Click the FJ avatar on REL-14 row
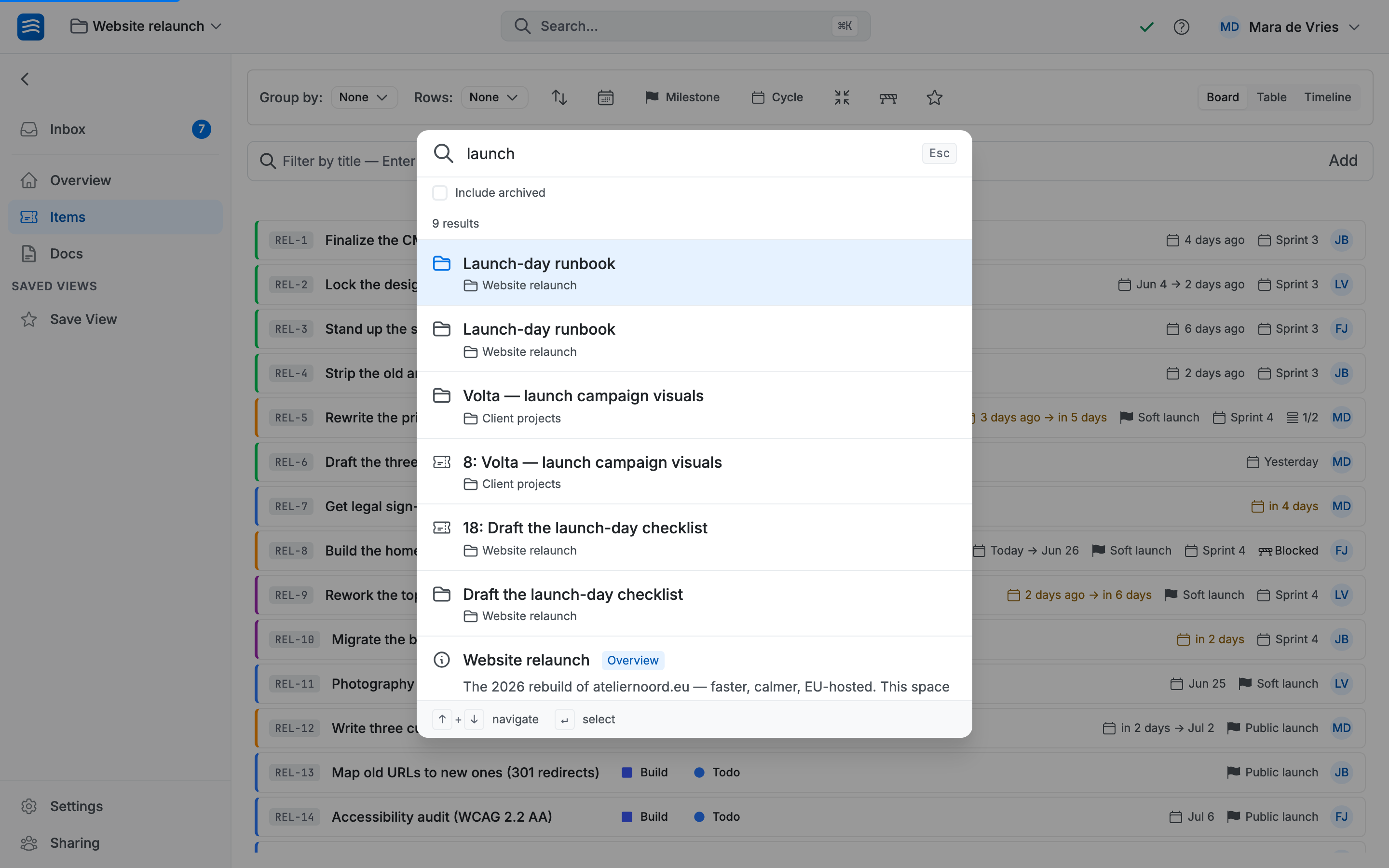Viewport: 1389px width, 868px height. [x=1341, y=816]
